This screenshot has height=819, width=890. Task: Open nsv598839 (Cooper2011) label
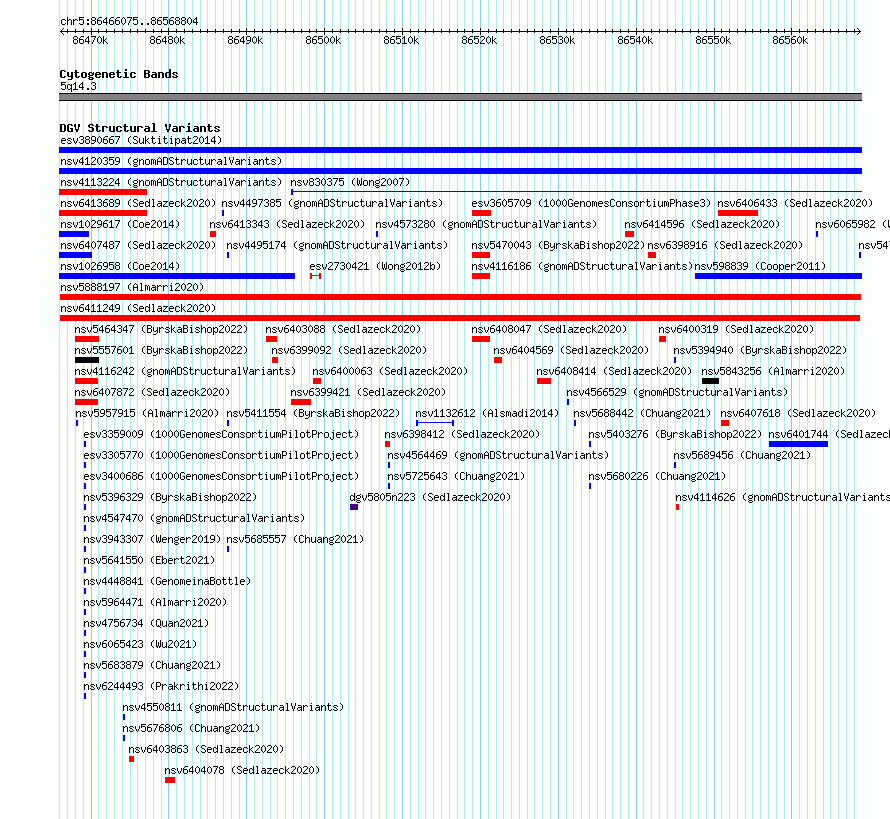(x=760, y=266)
